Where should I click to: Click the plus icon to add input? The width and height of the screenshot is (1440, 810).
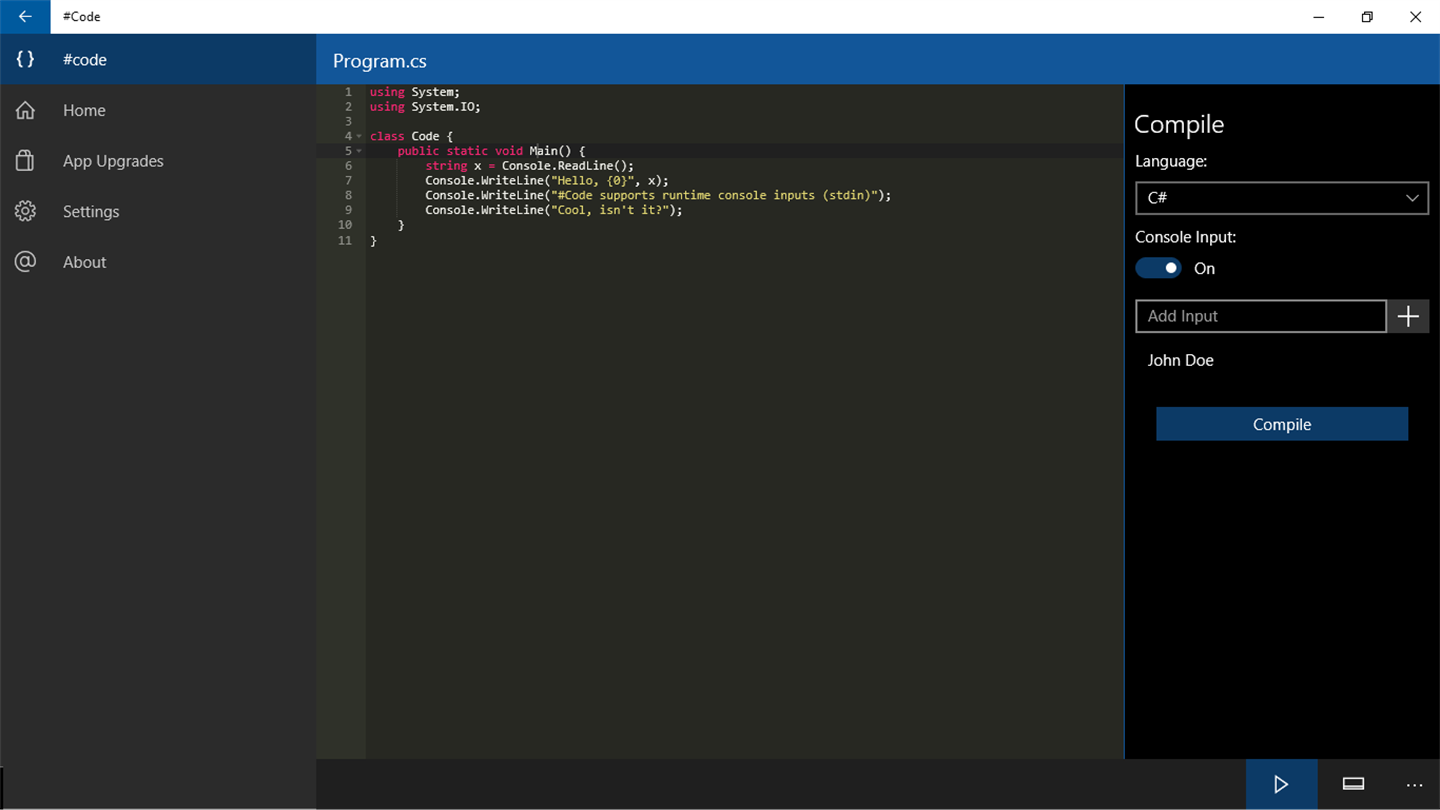pyautogui.click(x=1408, y=316)
